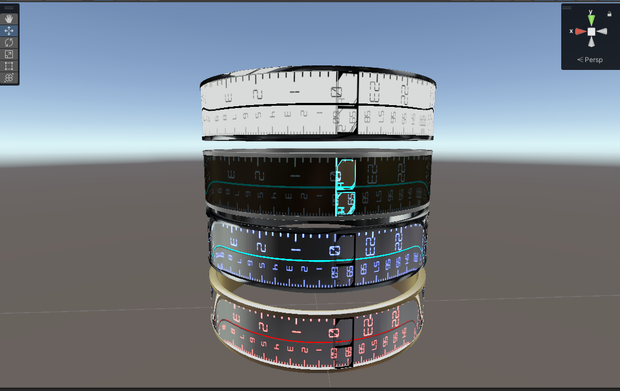Click the tools overlay drag handle

click(x=9, y=8)
